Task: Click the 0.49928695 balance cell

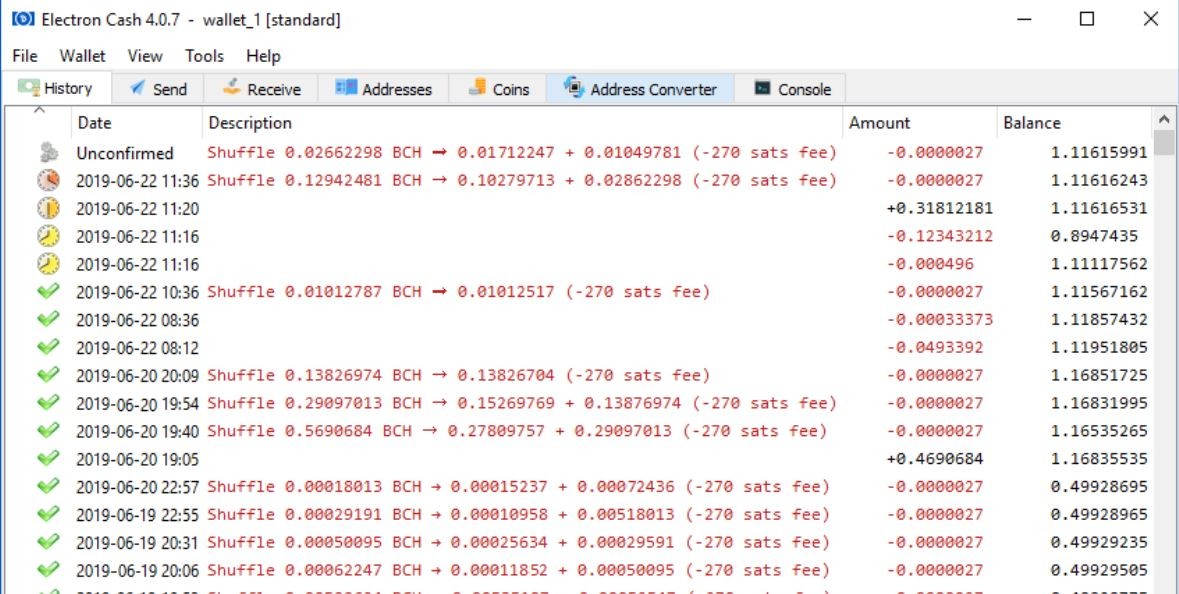Action: 1099,486
